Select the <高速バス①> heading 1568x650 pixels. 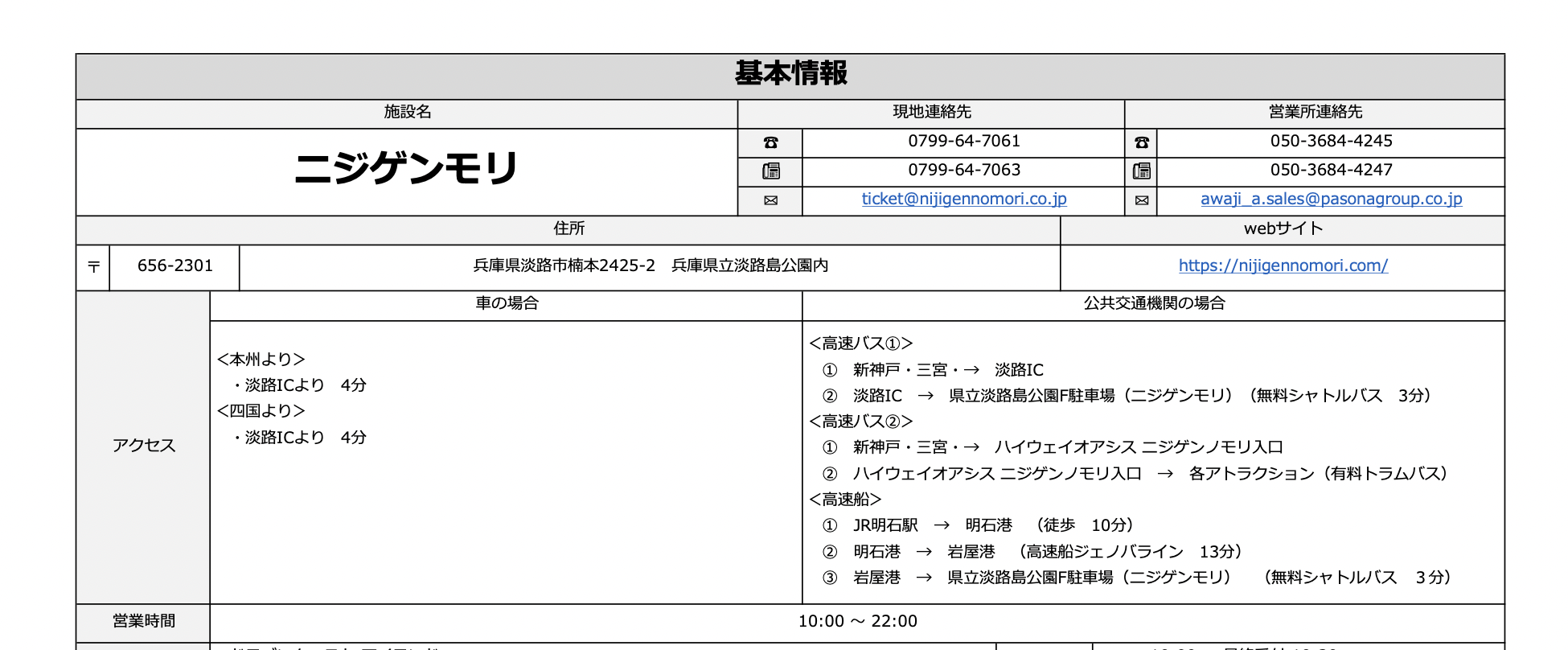[861, 344]
